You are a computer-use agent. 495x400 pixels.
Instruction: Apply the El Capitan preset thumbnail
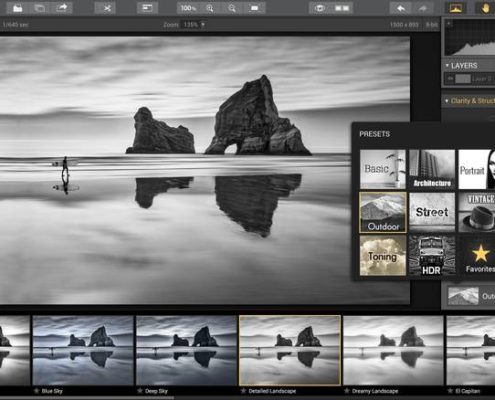pyautogui.click(x=471, y=350)
